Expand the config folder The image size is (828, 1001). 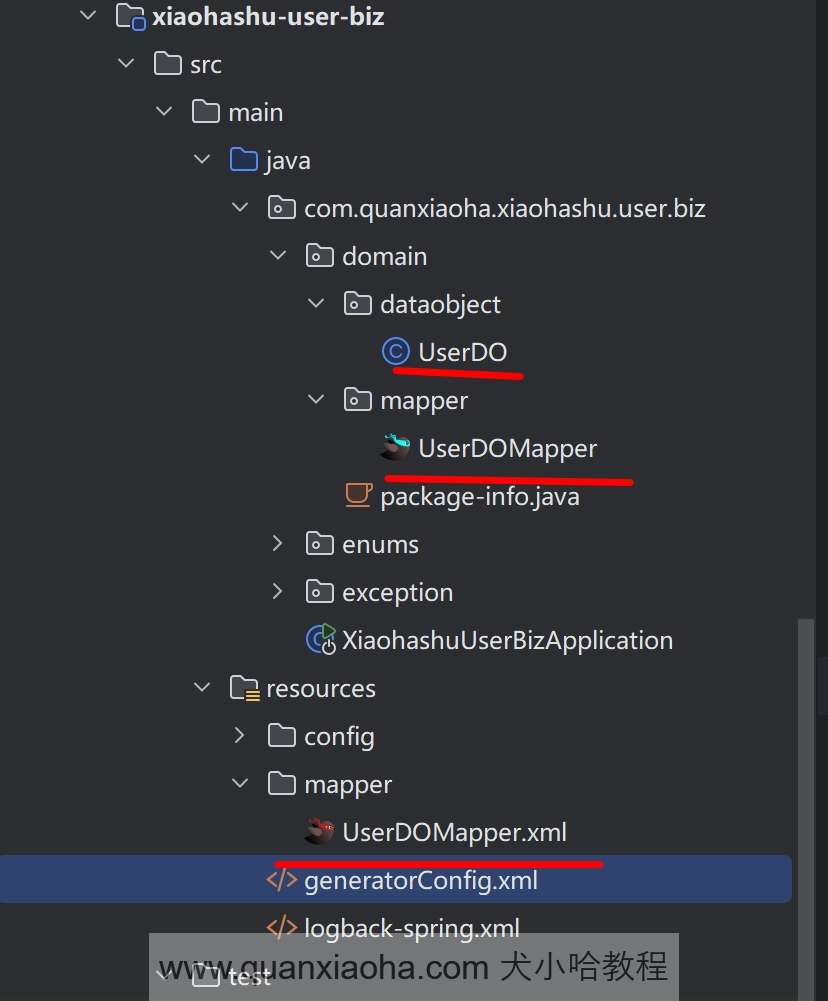point(240,736)
